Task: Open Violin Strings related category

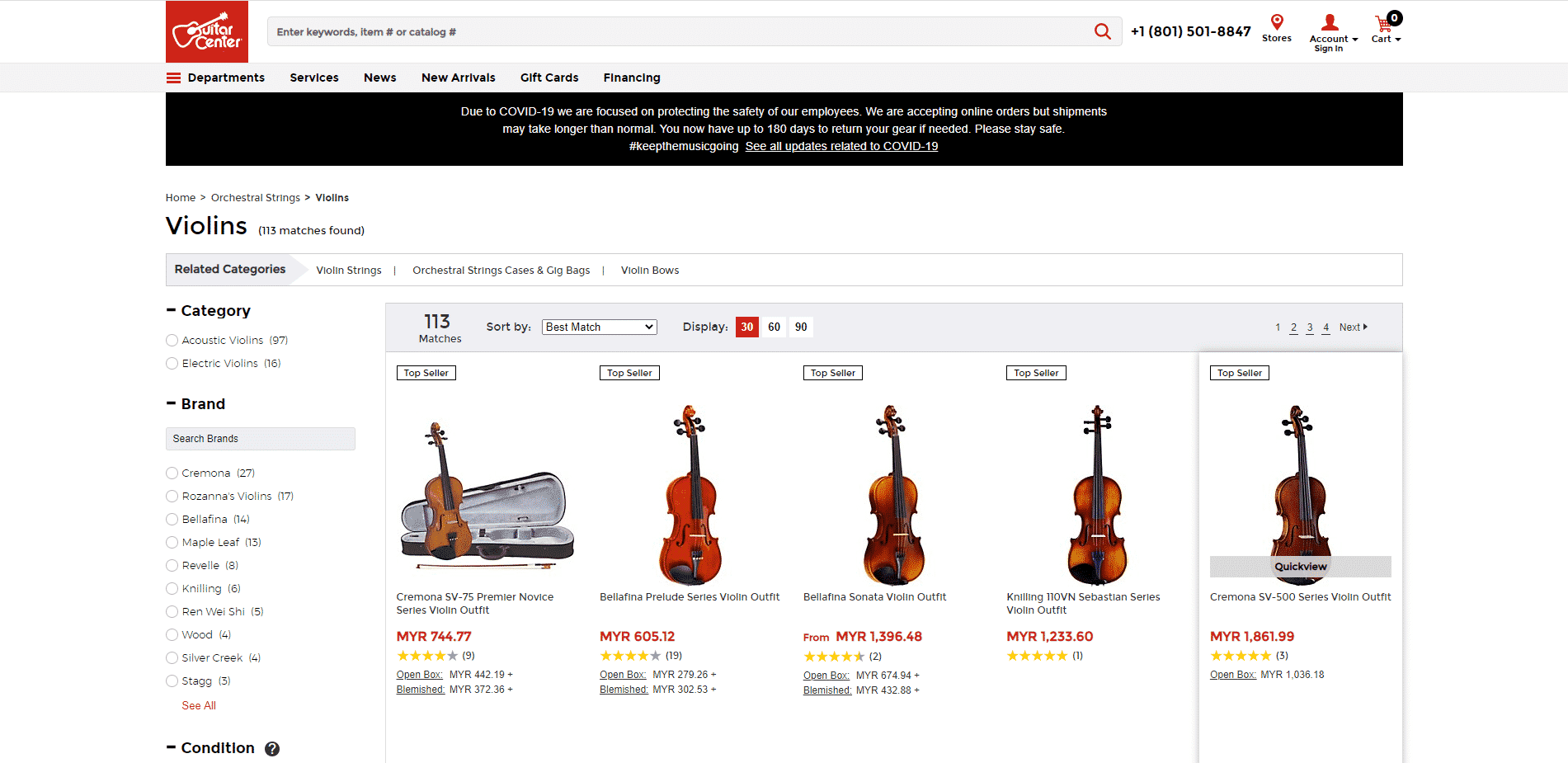Action: click(349, 271)
